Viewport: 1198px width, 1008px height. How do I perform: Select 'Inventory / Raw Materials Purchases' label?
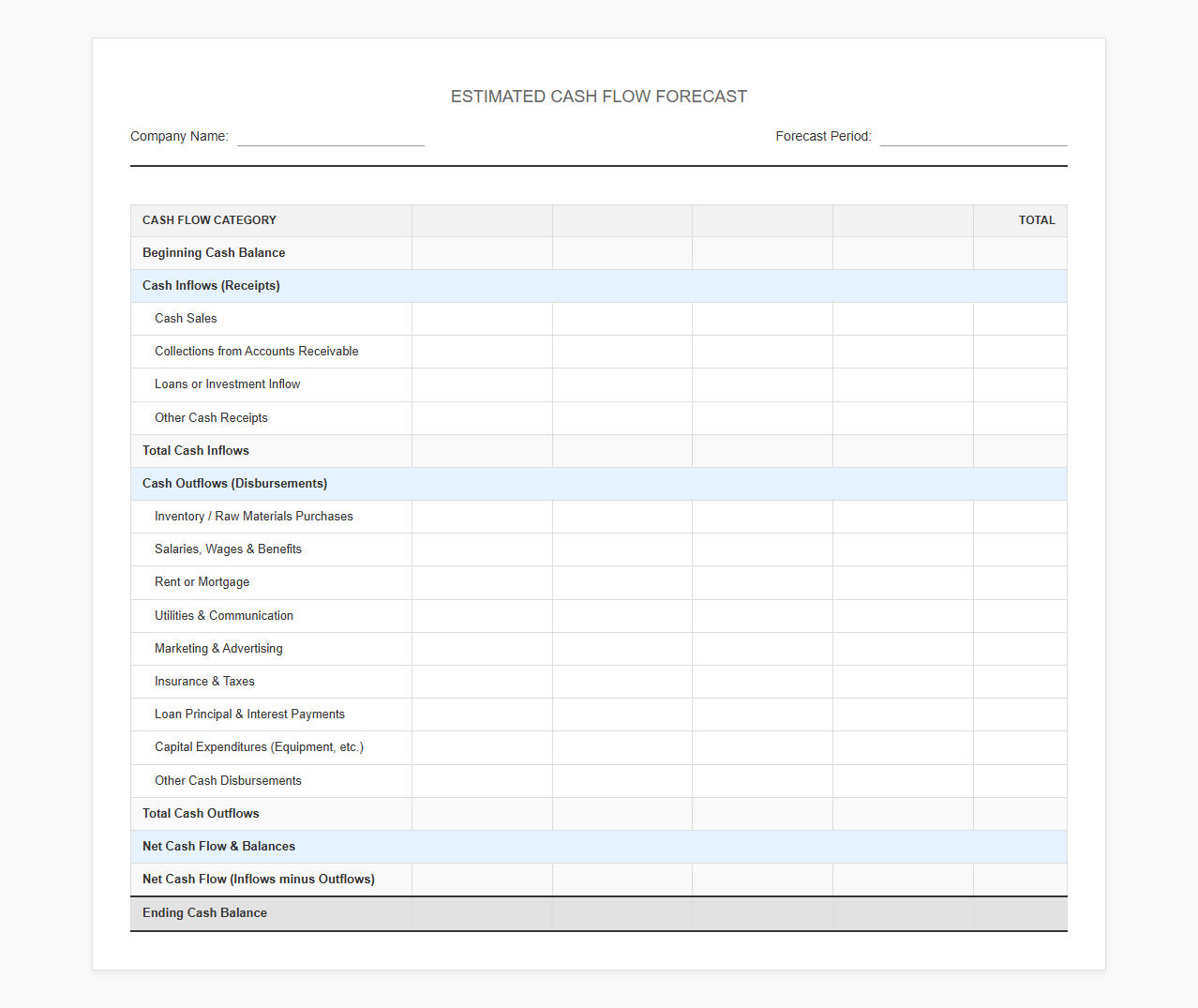coord(254,517)
